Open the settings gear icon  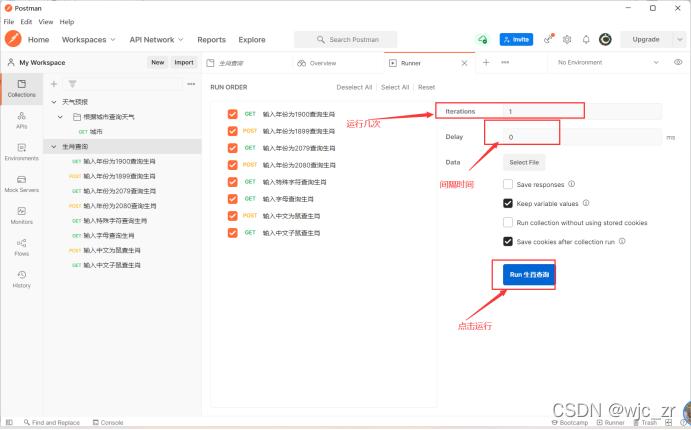pyautogui.click(x=567, y=39)
